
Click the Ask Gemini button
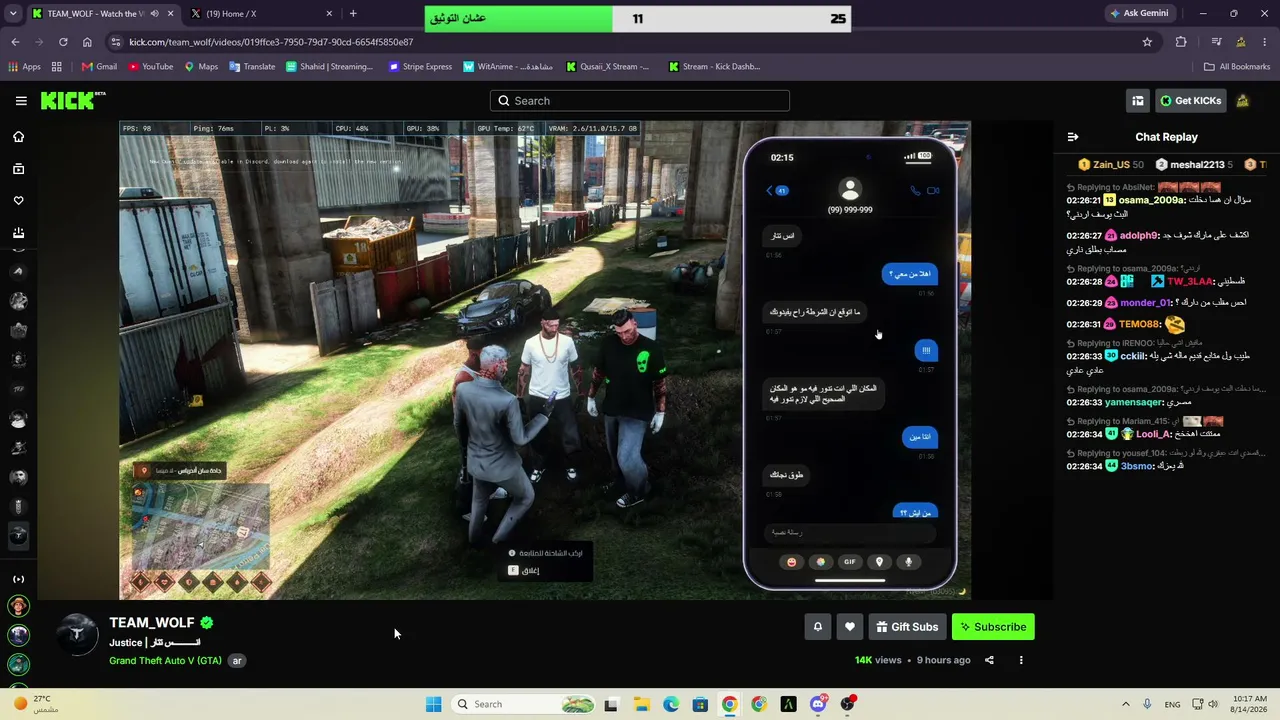[1138, 14]
